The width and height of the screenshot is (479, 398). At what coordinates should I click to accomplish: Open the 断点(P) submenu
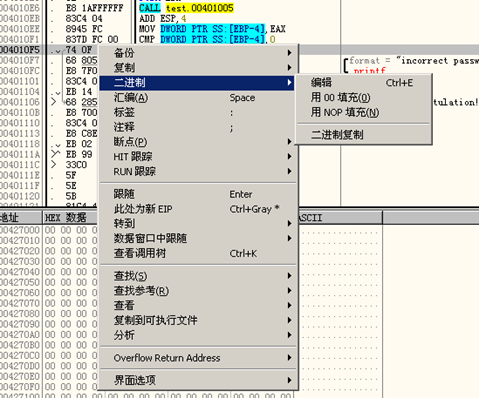pyautogui.click(x=197, y=142)
